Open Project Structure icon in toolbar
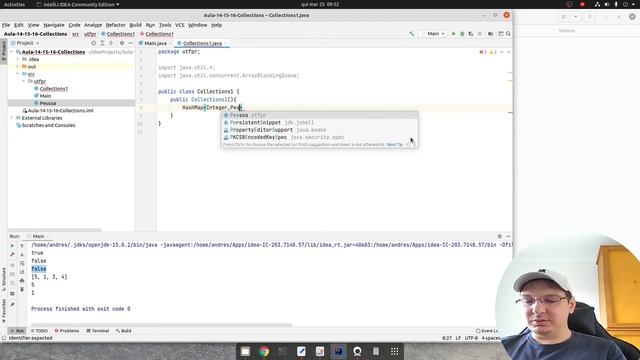 491,34
